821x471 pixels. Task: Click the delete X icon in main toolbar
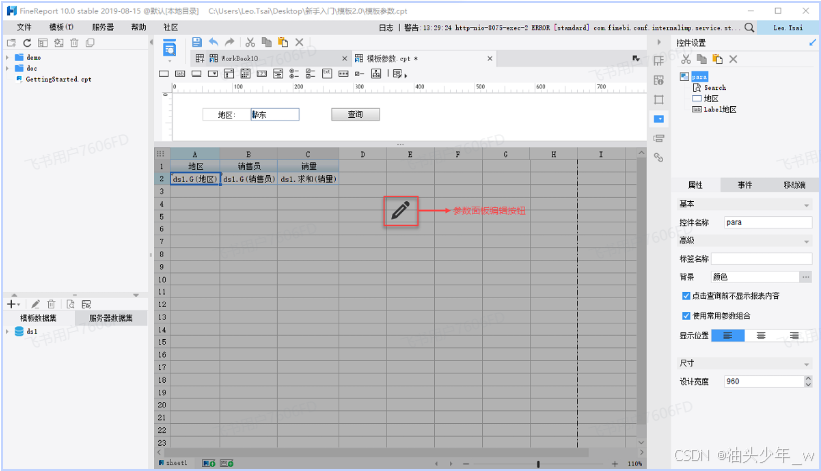(299, 42)
